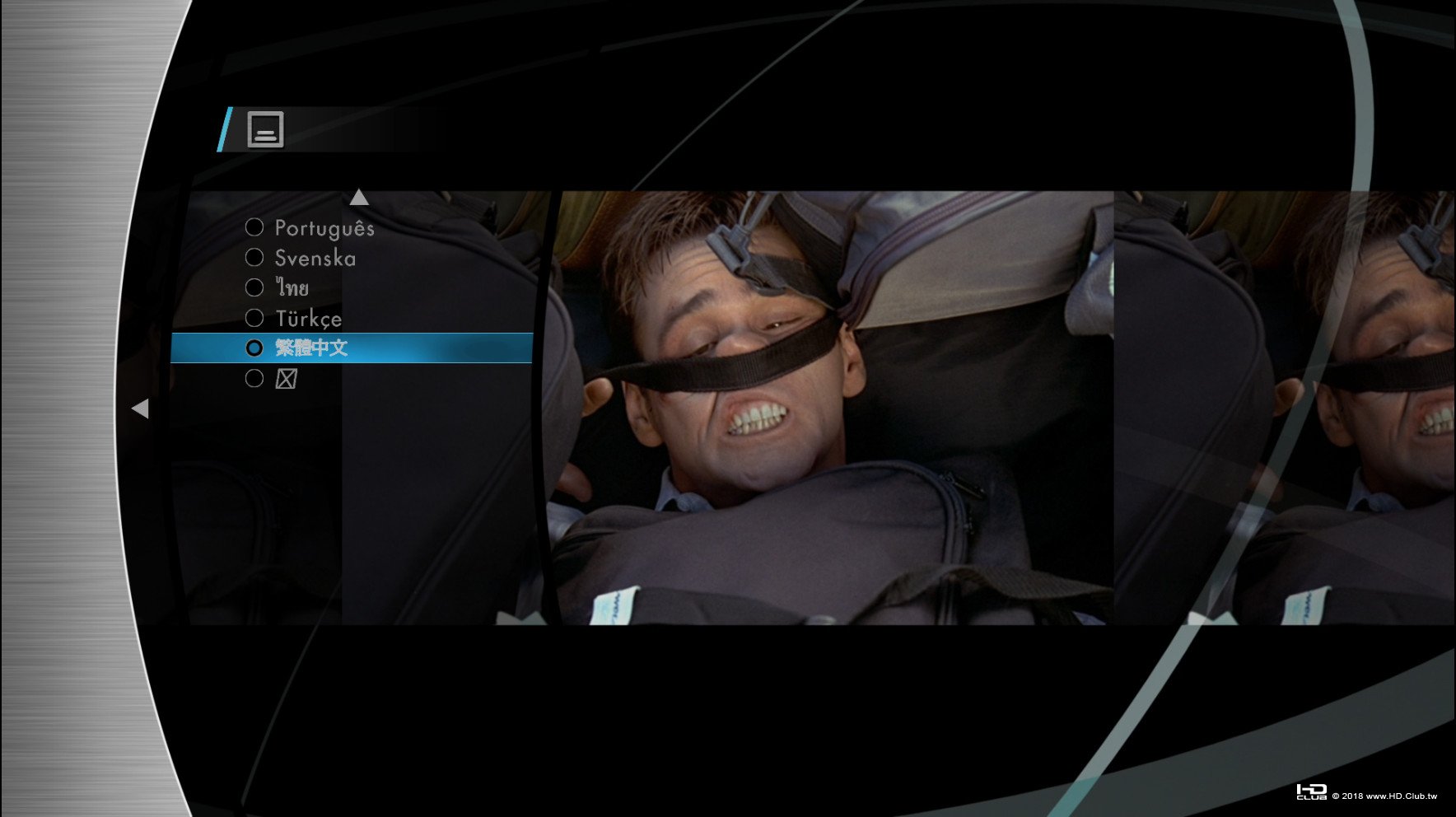1456x817 pixels.
Task: Click the left-pointing back arrow
Action: click(140, 408)
